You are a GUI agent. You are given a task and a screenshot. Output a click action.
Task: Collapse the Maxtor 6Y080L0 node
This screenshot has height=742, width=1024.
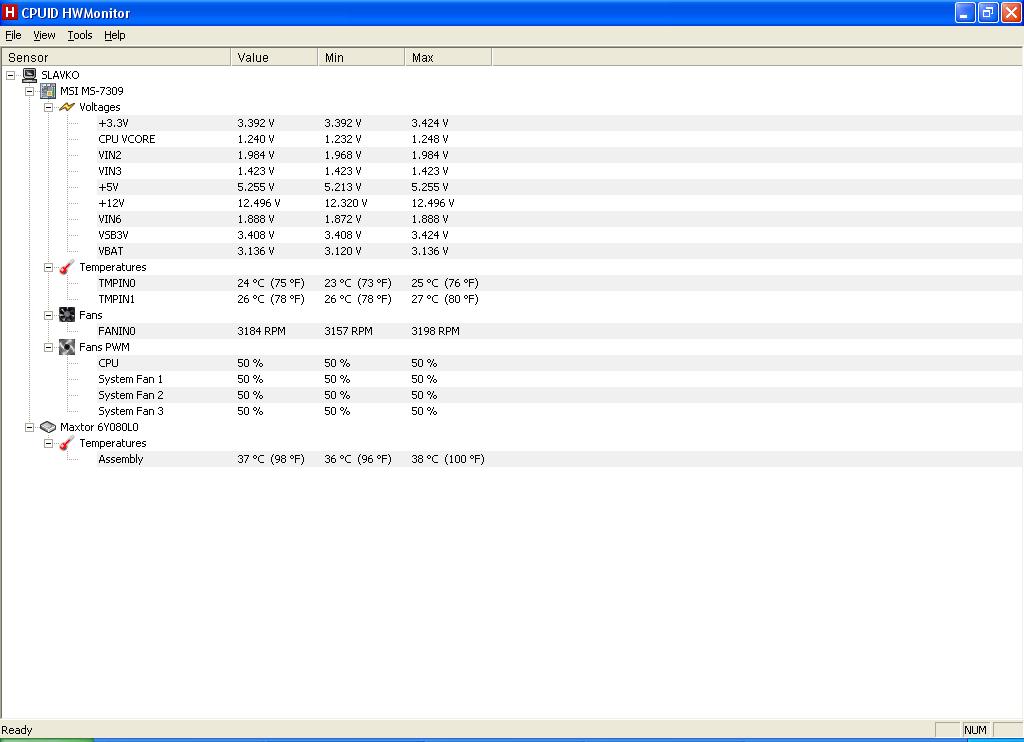29,427
